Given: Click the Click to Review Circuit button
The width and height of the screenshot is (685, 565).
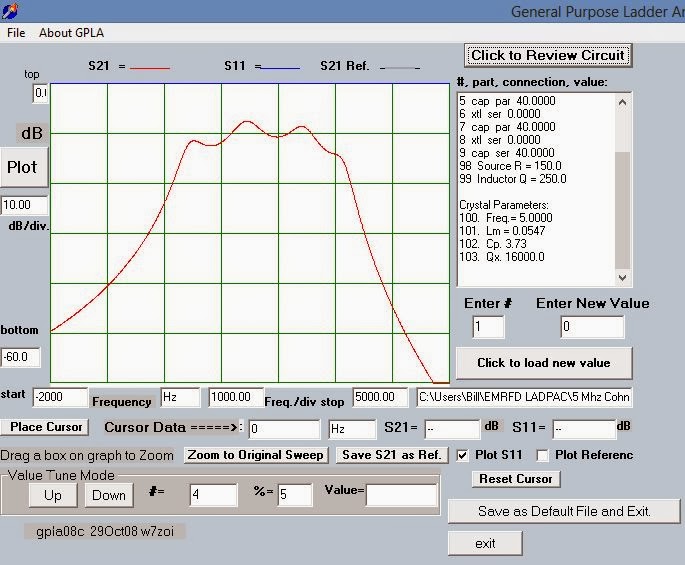Looking at the screenshot, I should click(x=547, y=55).
